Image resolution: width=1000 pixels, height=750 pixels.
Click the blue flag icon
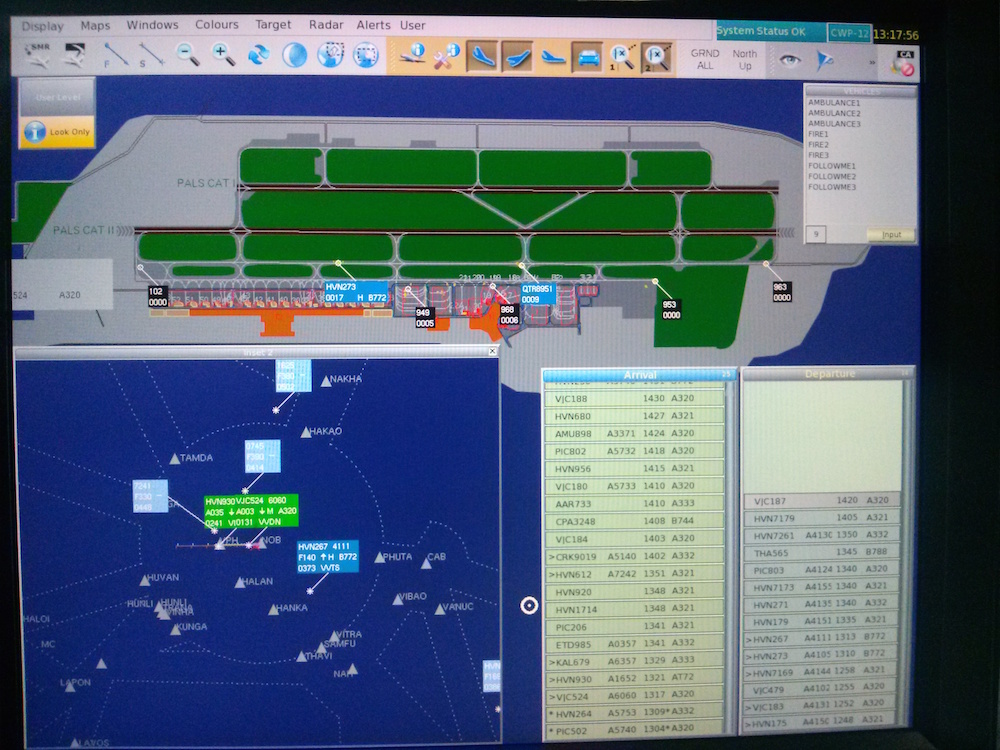(x=826, y=60)
